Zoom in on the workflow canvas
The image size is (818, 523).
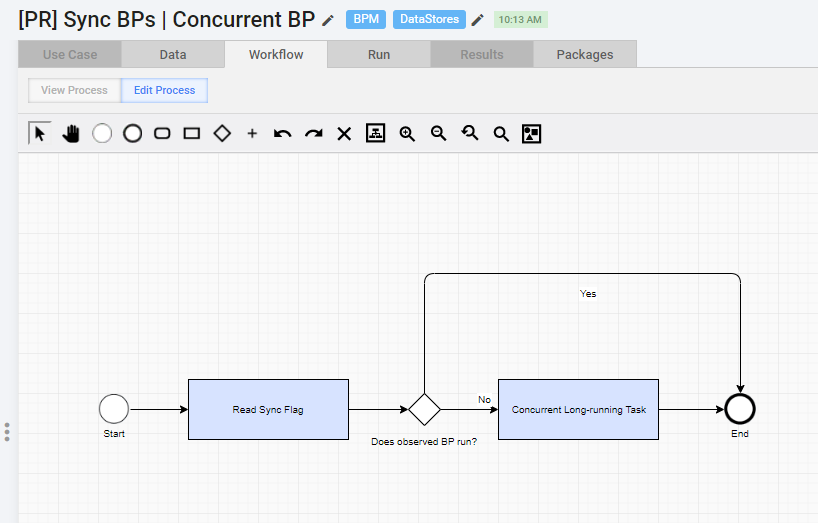pos(407,133)
